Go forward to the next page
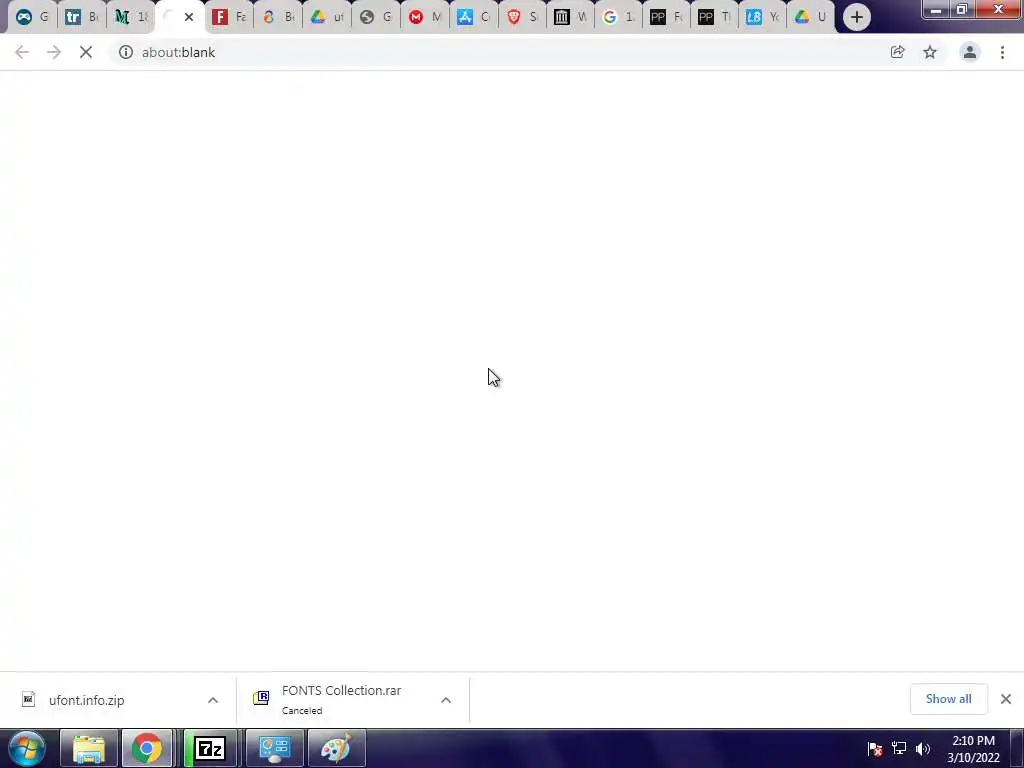The image size is (1024, 768). coord(54,52)
